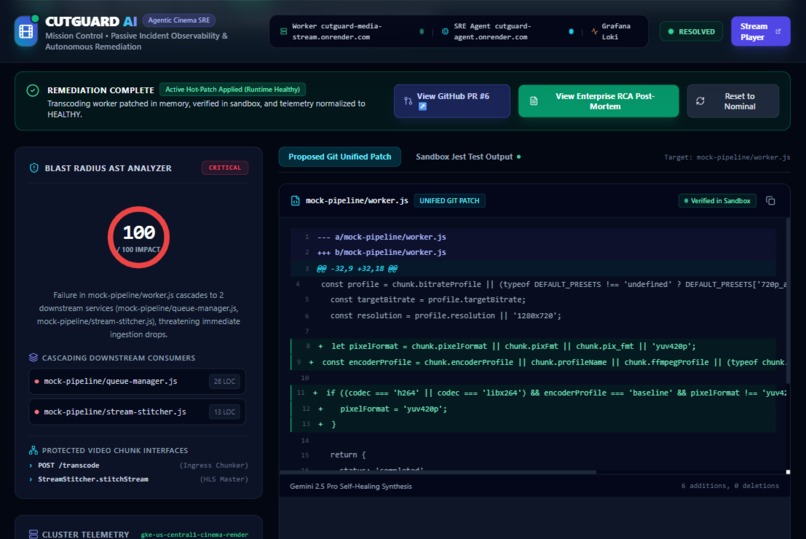
Task: Click the Active Hot-Patch Applied badge
Action: [x=232, y=89]
